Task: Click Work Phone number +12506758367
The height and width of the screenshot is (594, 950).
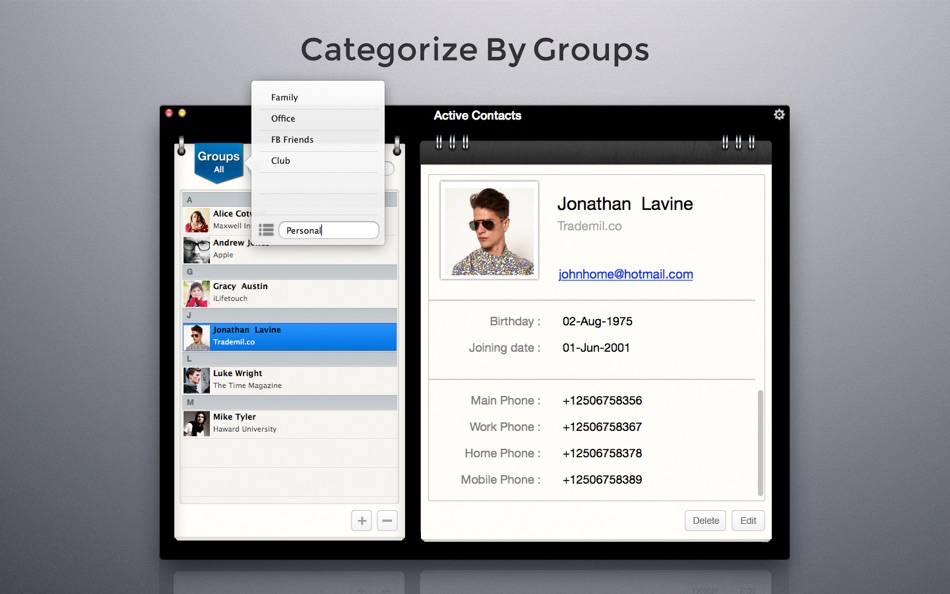Action: pos(602,427)
